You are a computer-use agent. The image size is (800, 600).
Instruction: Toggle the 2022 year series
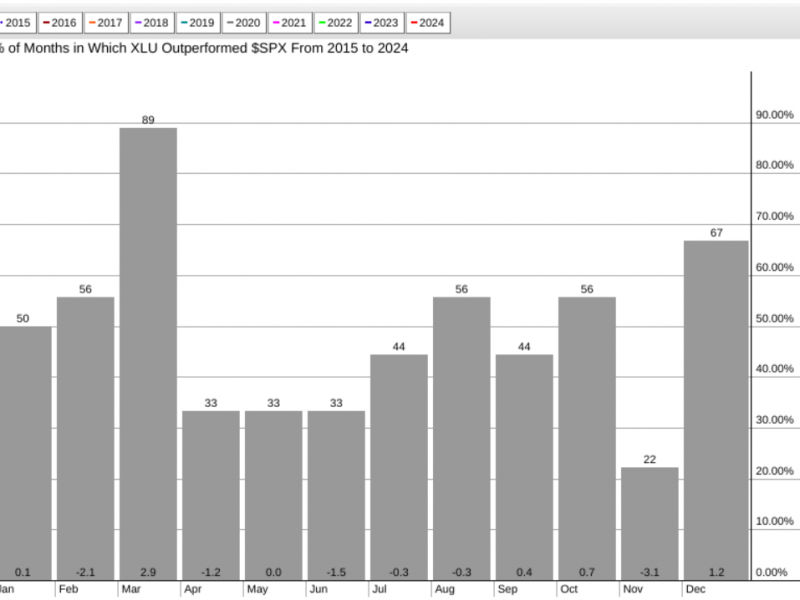(336, 23)
